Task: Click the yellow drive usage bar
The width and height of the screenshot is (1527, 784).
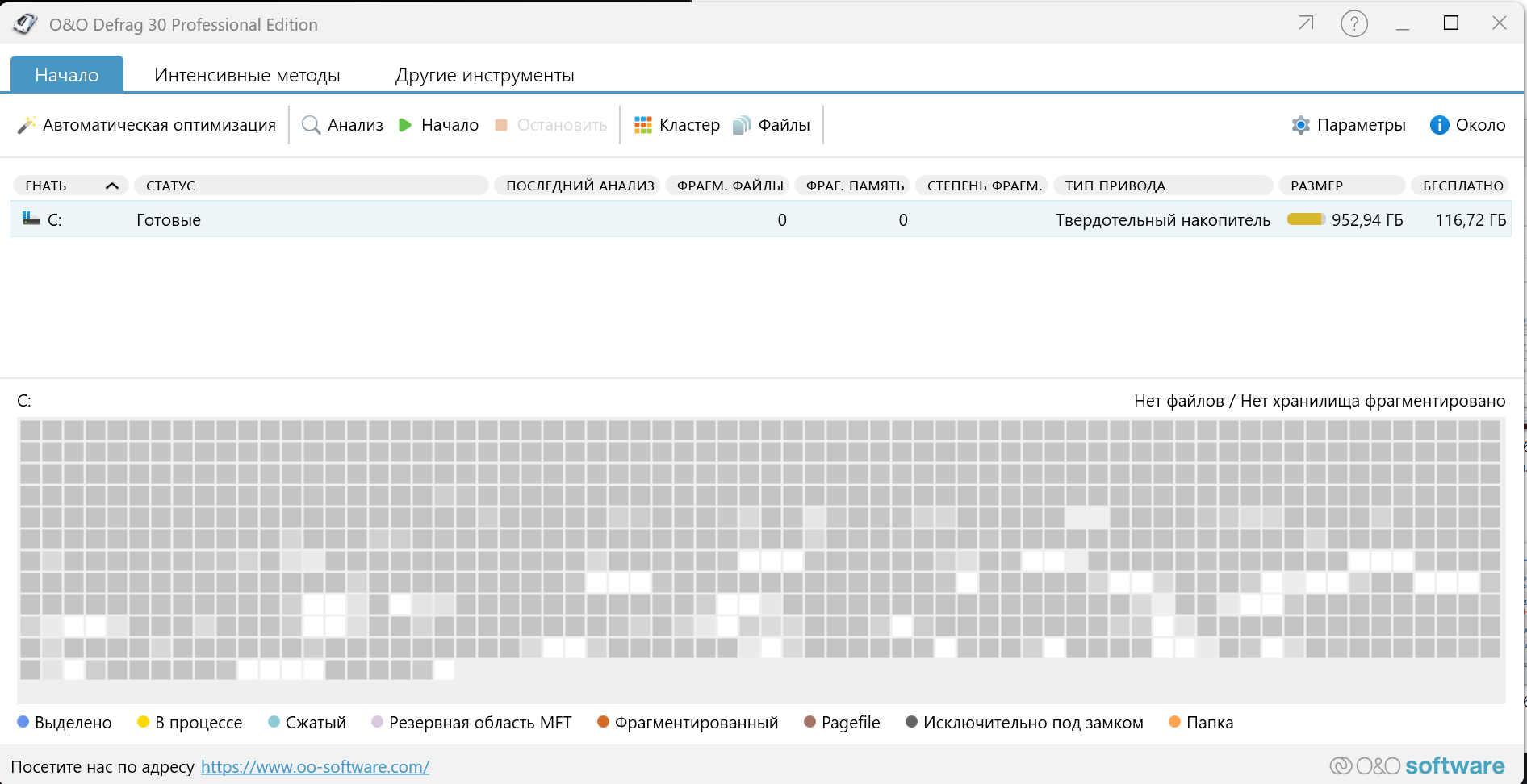Action: click(1306, 219)
